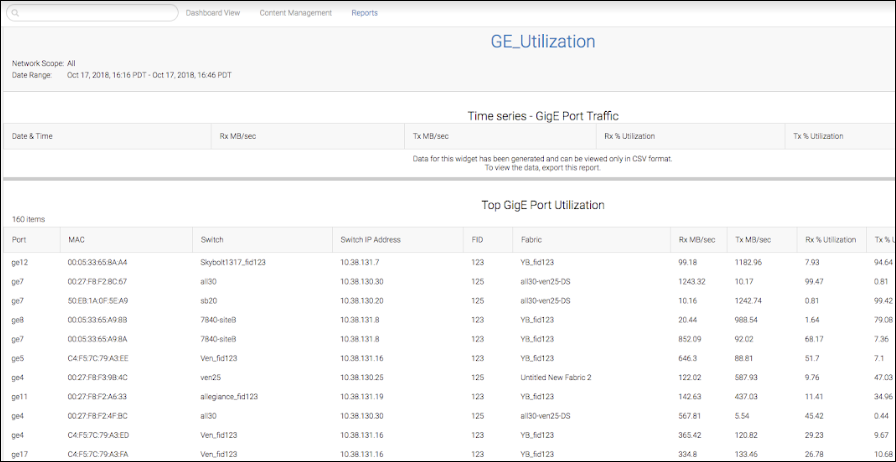896x462 pixels.
Task: Click the Date & Time column header
Action: (33, 136)
